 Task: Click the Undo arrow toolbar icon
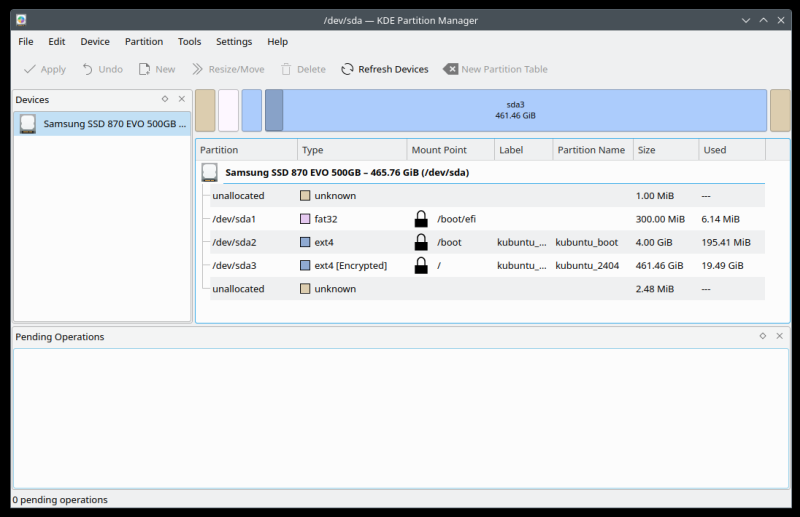88,69
